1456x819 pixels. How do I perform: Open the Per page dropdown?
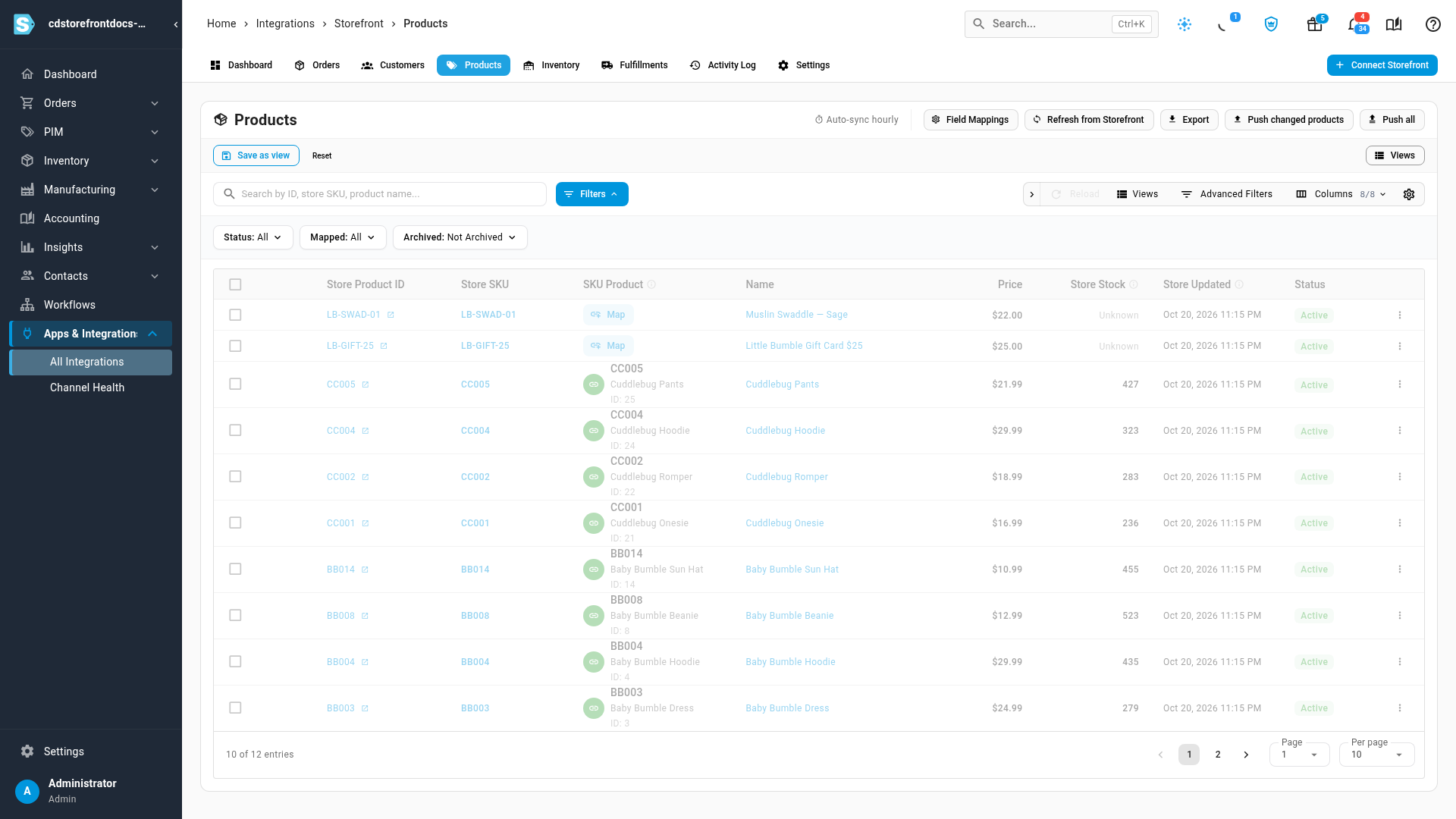click(1376, 755)
